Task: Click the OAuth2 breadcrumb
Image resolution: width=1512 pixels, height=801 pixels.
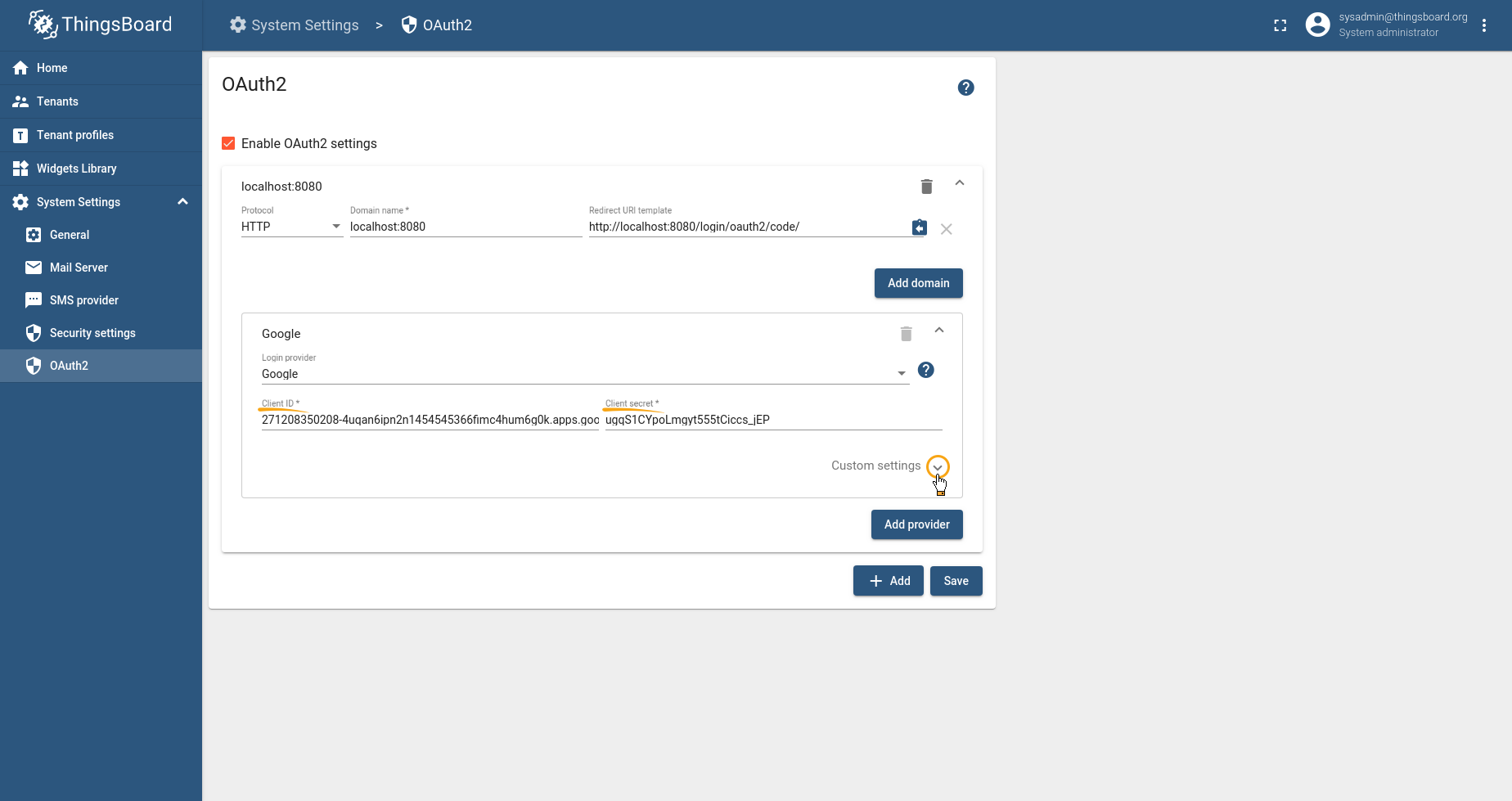Action: (x=436, y=25)
